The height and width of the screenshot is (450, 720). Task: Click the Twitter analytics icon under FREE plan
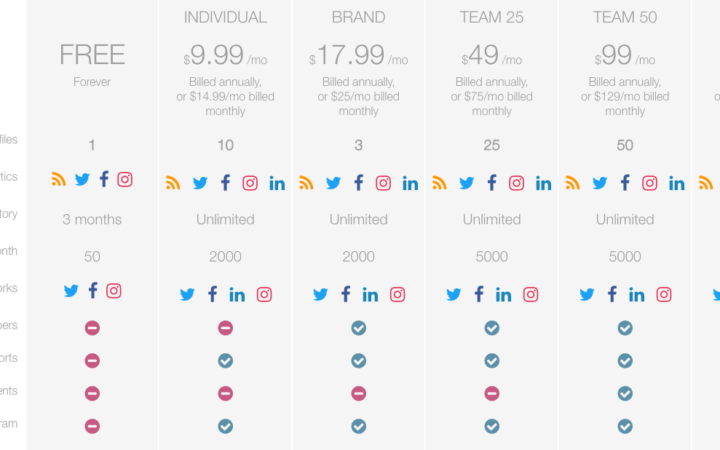point(82,180)
